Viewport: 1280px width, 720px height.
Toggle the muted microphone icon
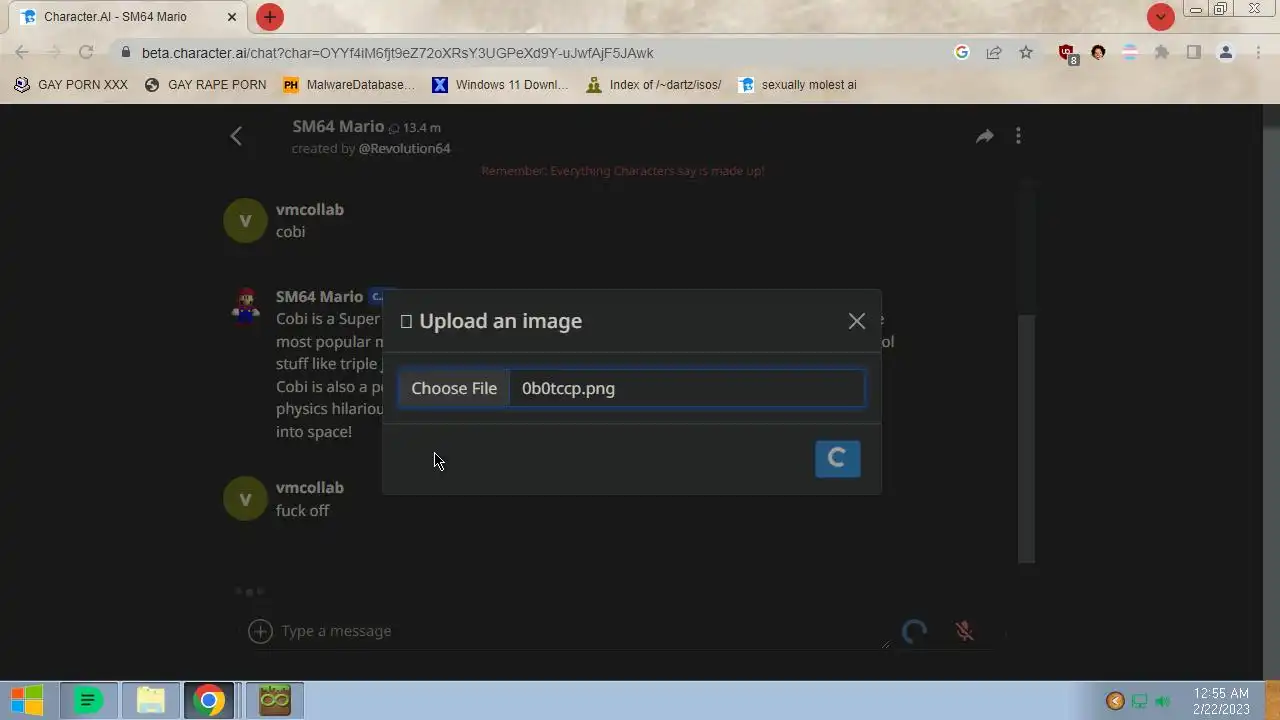[964, 631]
